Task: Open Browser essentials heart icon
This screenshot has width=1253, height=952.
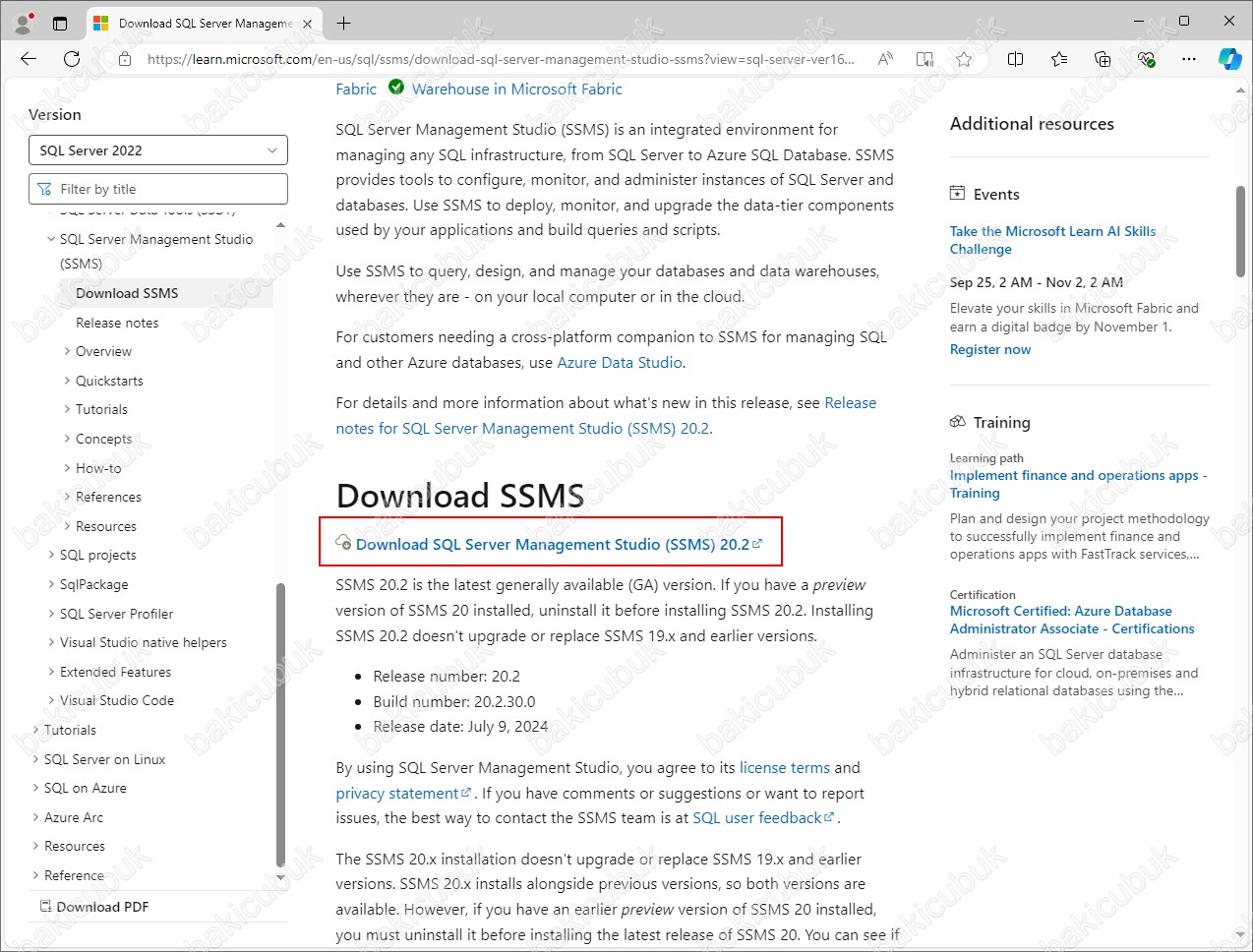Action: click(1146, 59)
